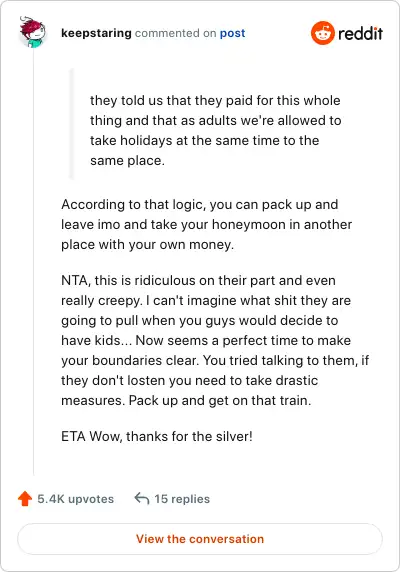The width and height of the screenshot is (400, 572).
Task: Click the gray "commented on" text
Action: coord(175,33)
